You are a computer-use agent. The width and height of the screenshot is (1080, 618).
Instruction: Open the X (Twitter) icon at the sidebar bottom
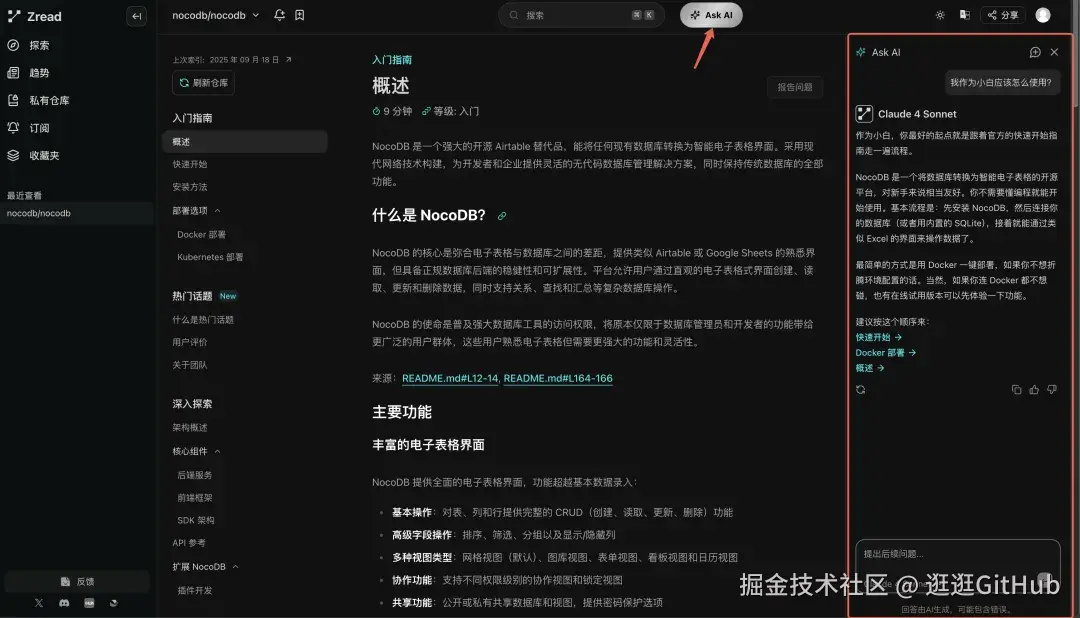point(39,603)
